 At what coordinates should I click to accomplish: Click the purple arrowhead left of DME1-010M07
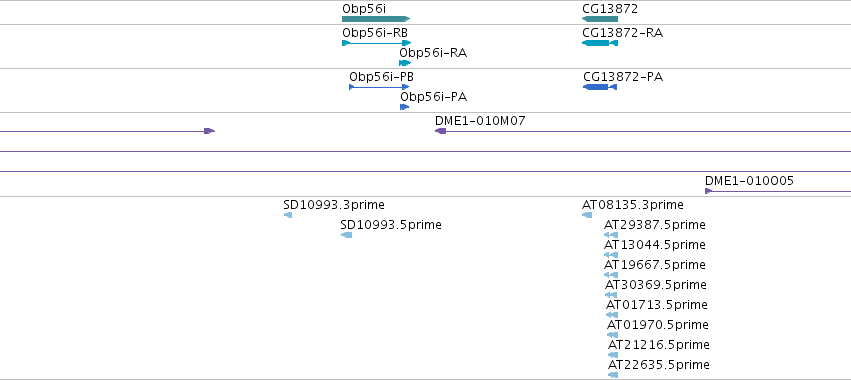pos(209,131)
